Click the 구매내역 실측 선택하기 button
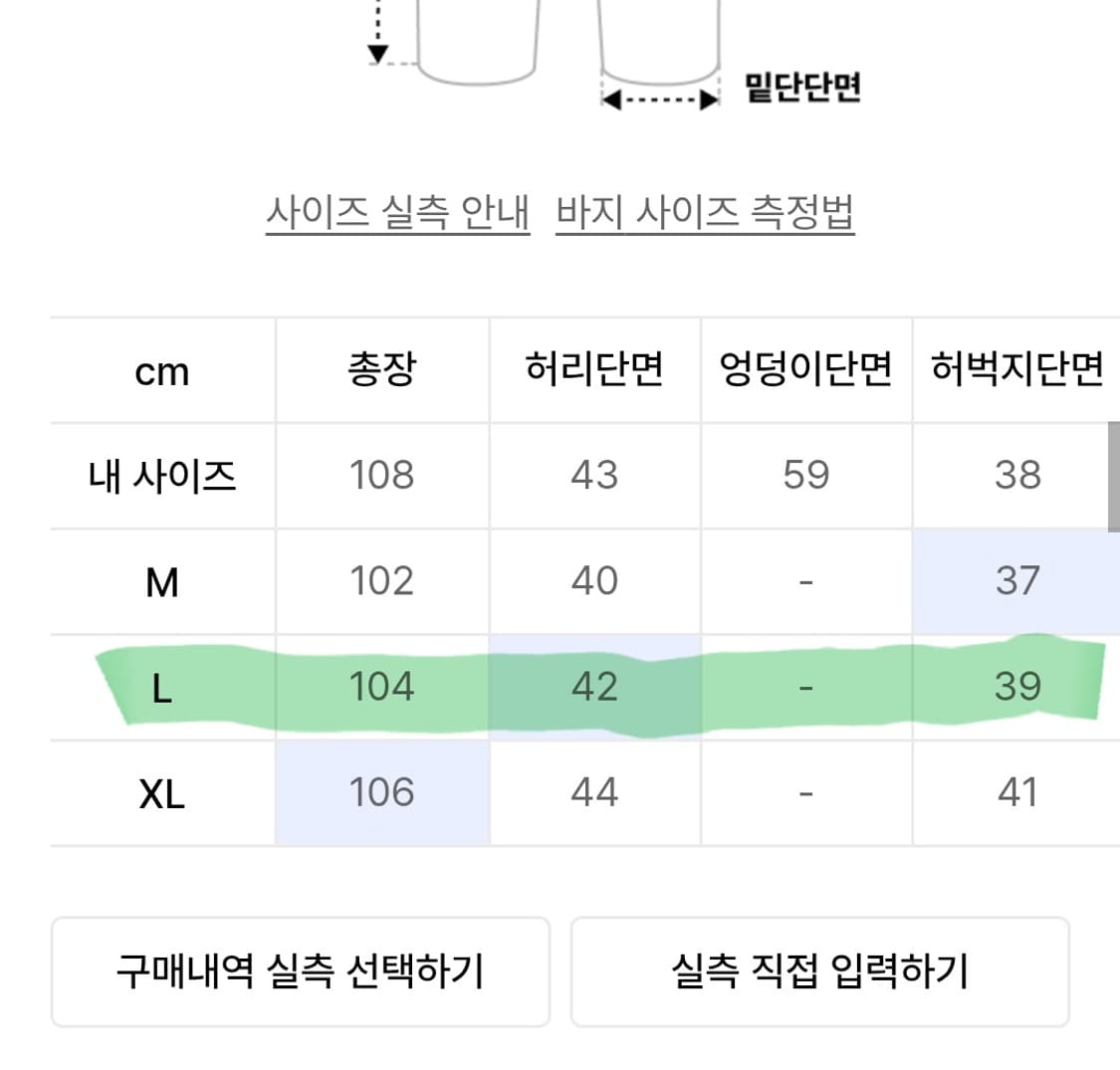Viewport: 1120px width, 1070px height. coord(300,970)
